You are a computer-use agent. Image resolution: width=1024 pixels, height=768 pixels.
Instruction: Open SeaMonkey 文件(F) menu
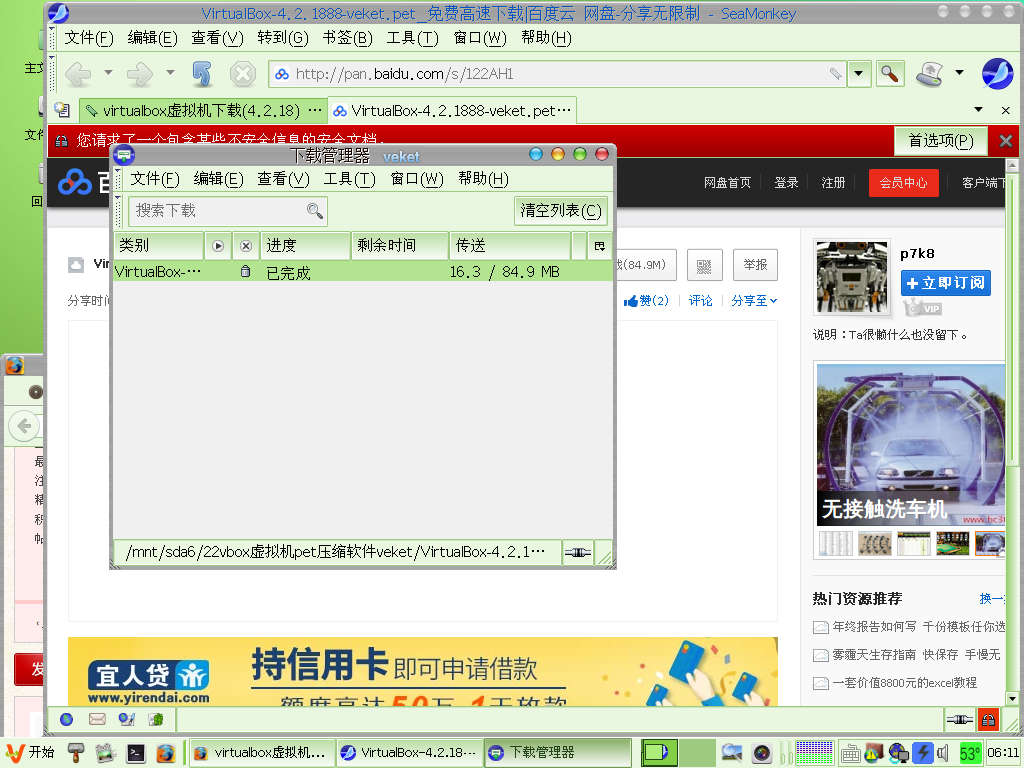89,38
